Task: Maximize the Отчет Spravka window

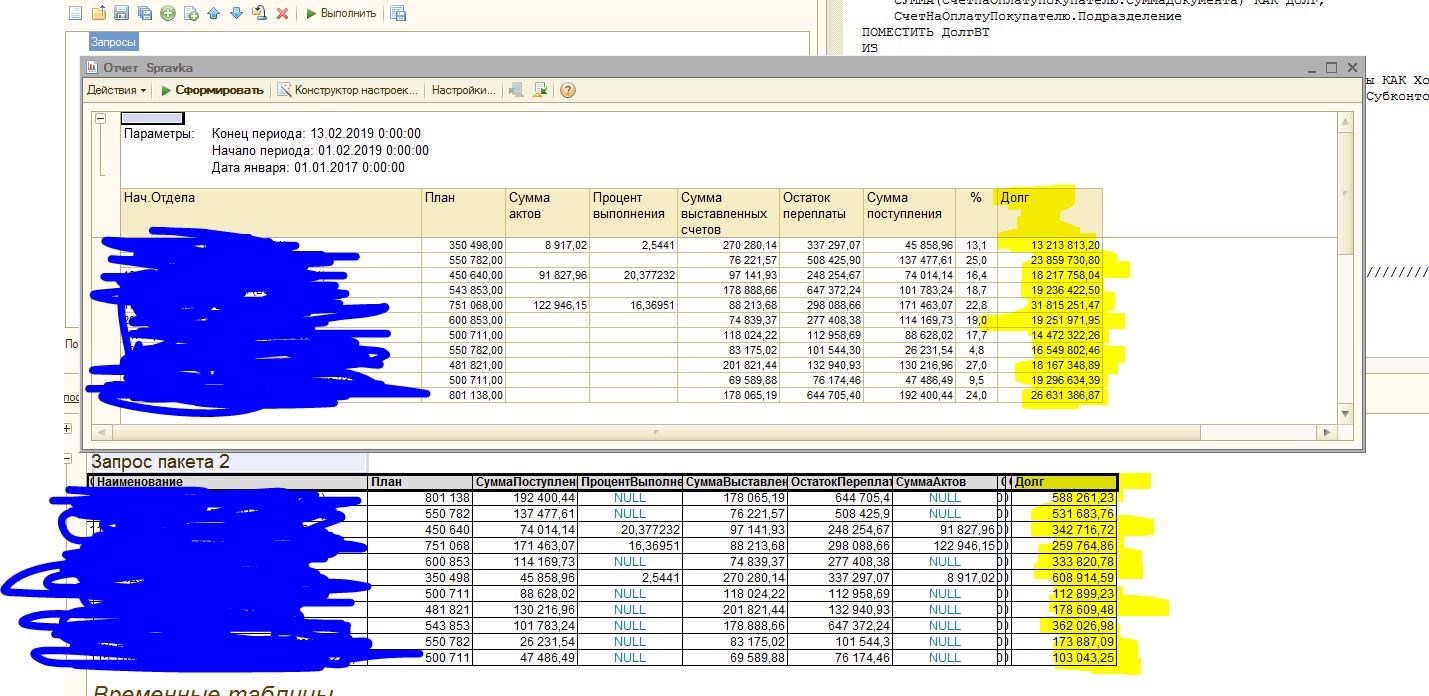Action: click(x=1331, y=67)
